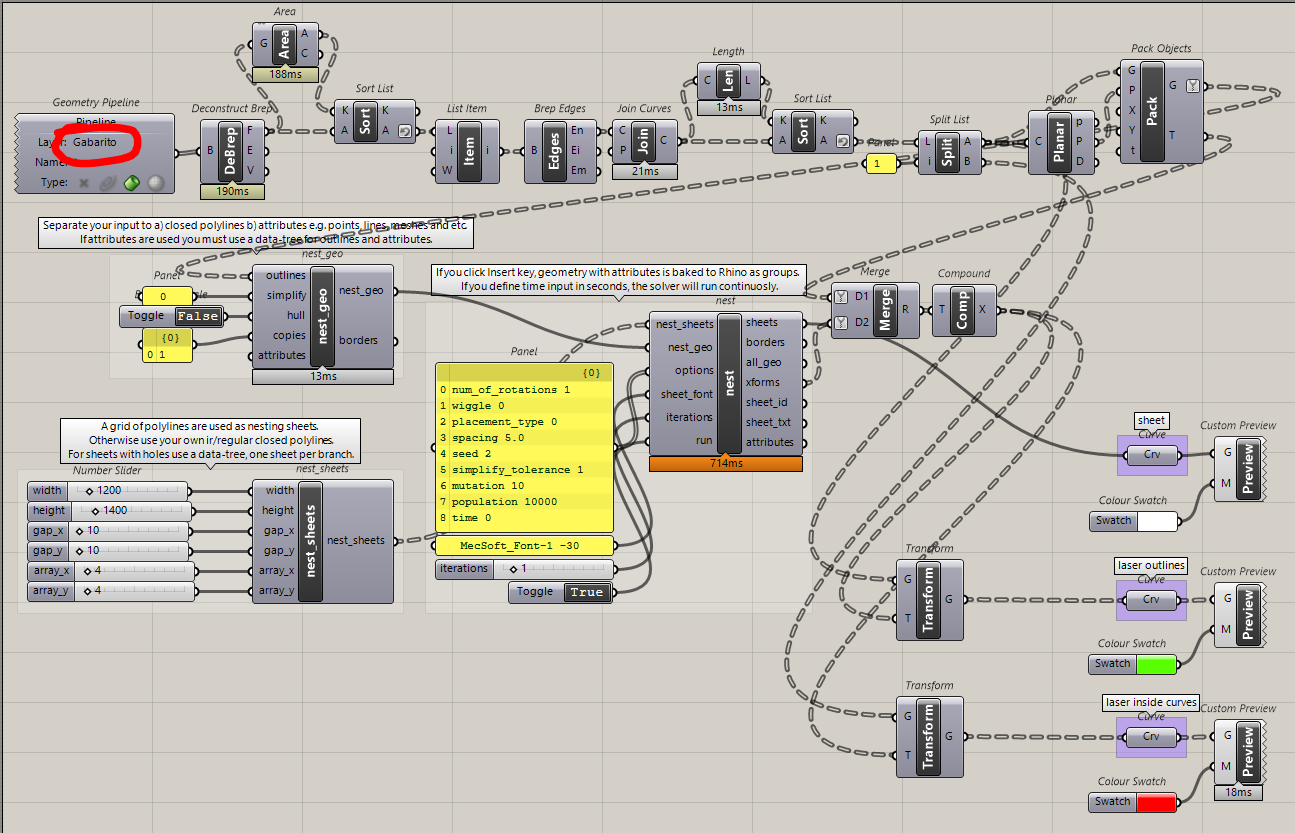Click the 'num_of_rotations 1' panel row
Screen dimensions: 1295x833
click(x=524, y=390)
